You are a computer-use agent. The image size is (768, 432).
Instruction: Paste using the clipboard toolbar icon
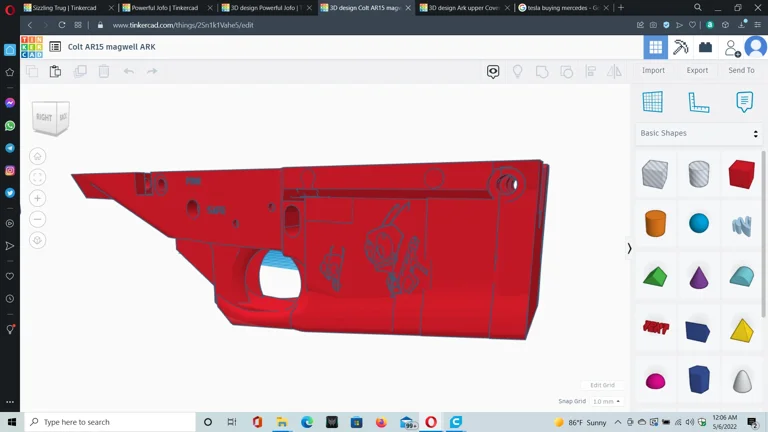tap(56, 72)
